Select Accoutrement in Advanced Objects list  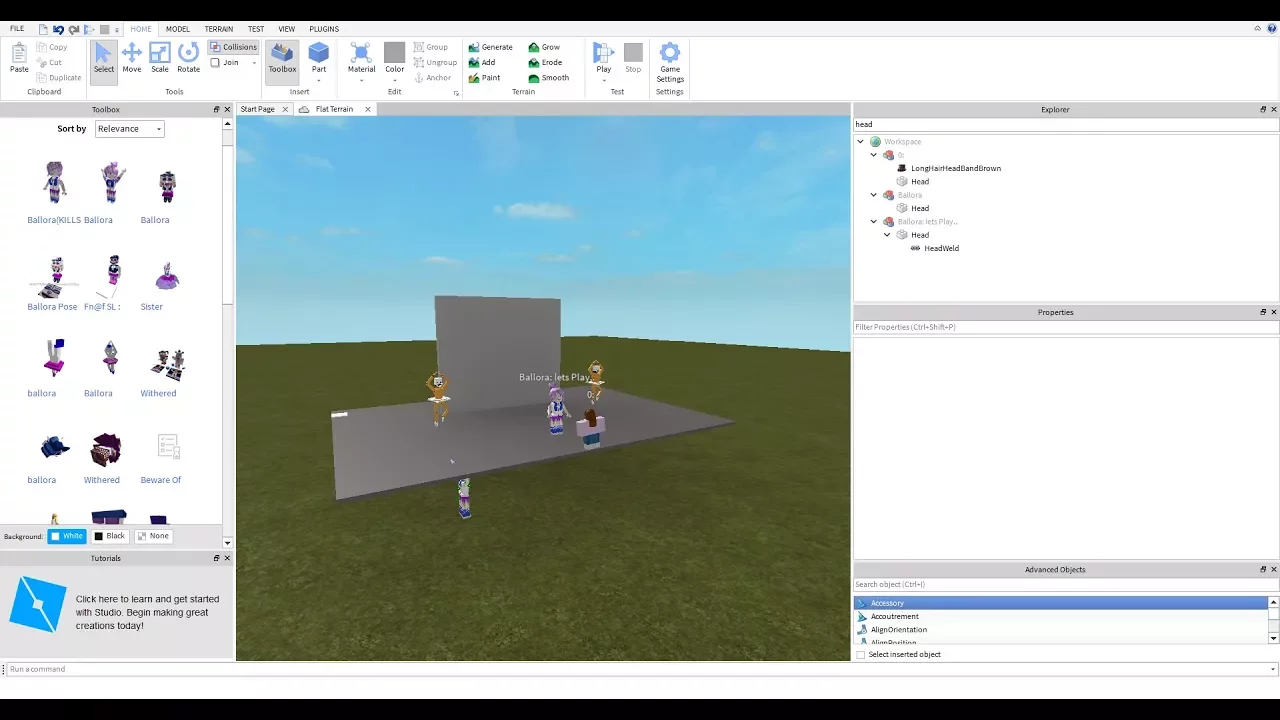(x=1061, y=616)
